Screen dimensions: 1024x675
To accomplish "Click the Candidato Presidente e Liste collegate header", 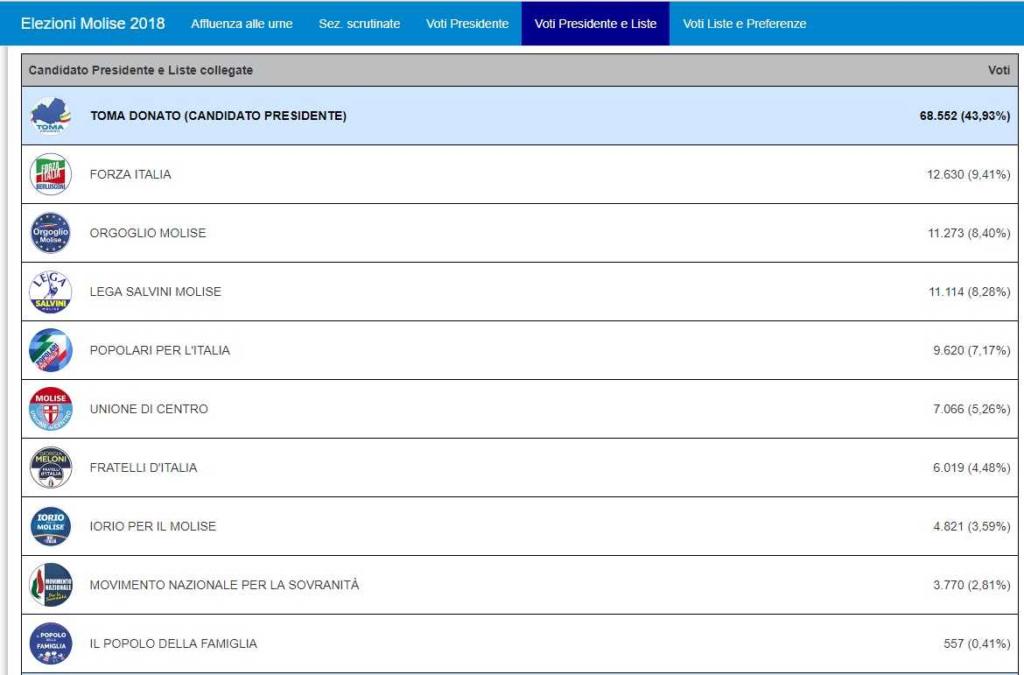I will 140,70.
